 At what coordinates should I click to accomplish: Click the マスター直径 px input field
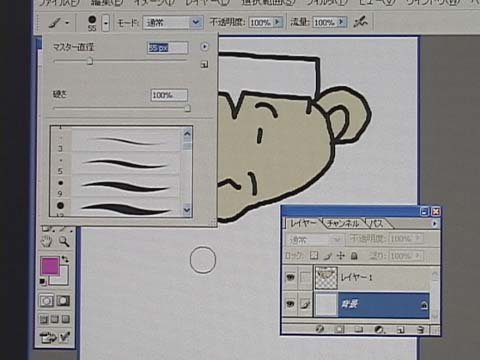pyautogui.click(x=168, y=48)
